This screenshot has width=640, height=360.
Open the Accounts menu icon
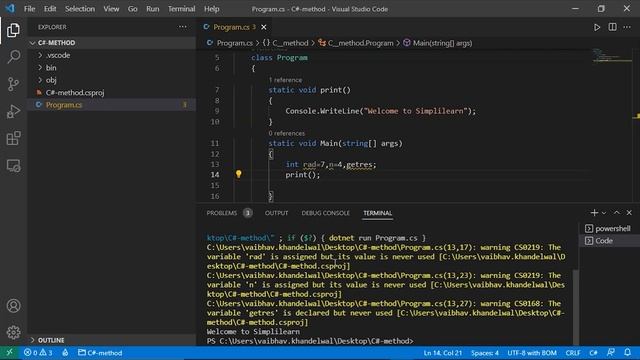tap(13, 306)
